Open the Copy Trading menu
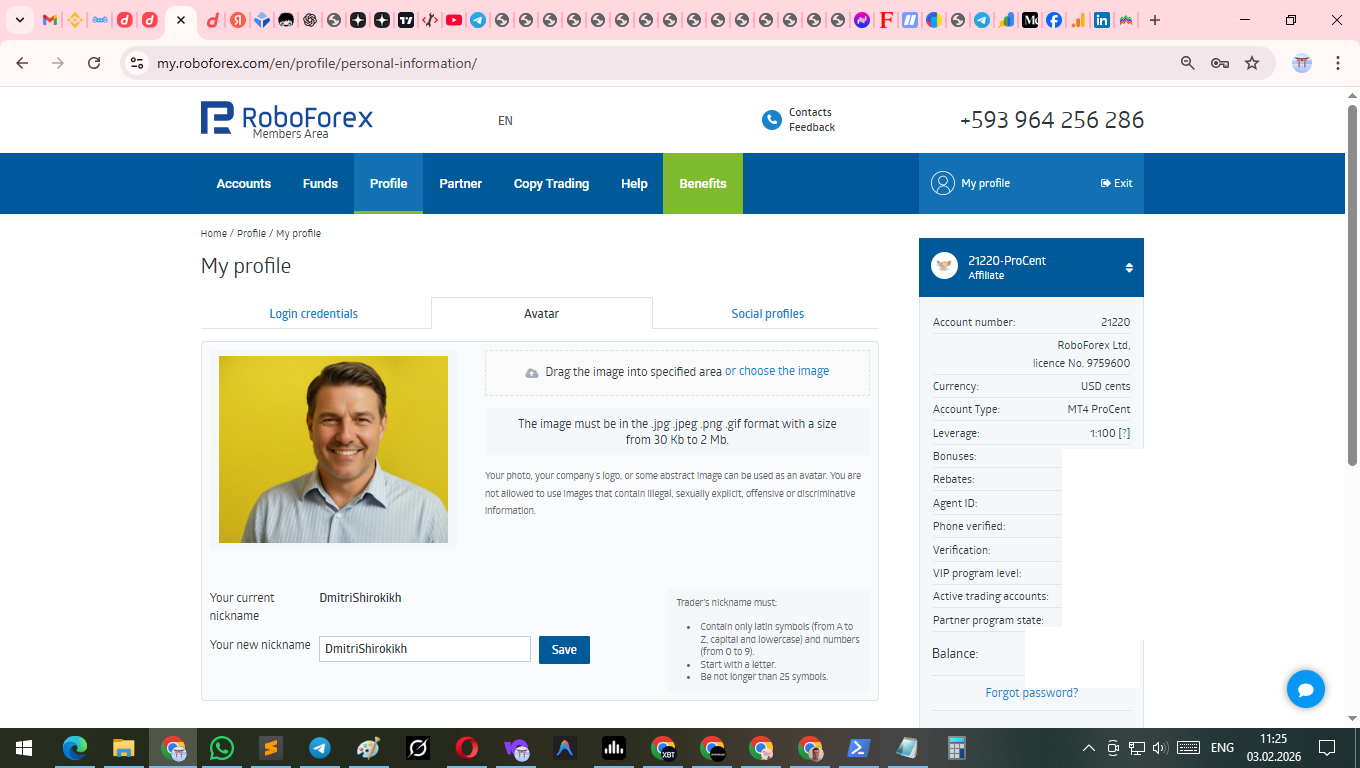Viewport: 1360px width, 768px height. 551,183
